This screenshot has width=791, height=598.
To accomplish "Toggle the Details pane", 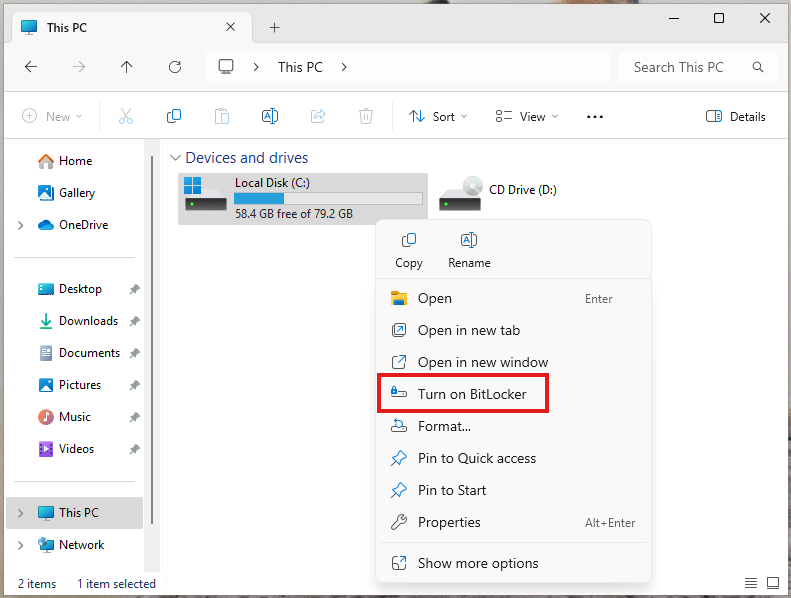I will coord(736,117).
